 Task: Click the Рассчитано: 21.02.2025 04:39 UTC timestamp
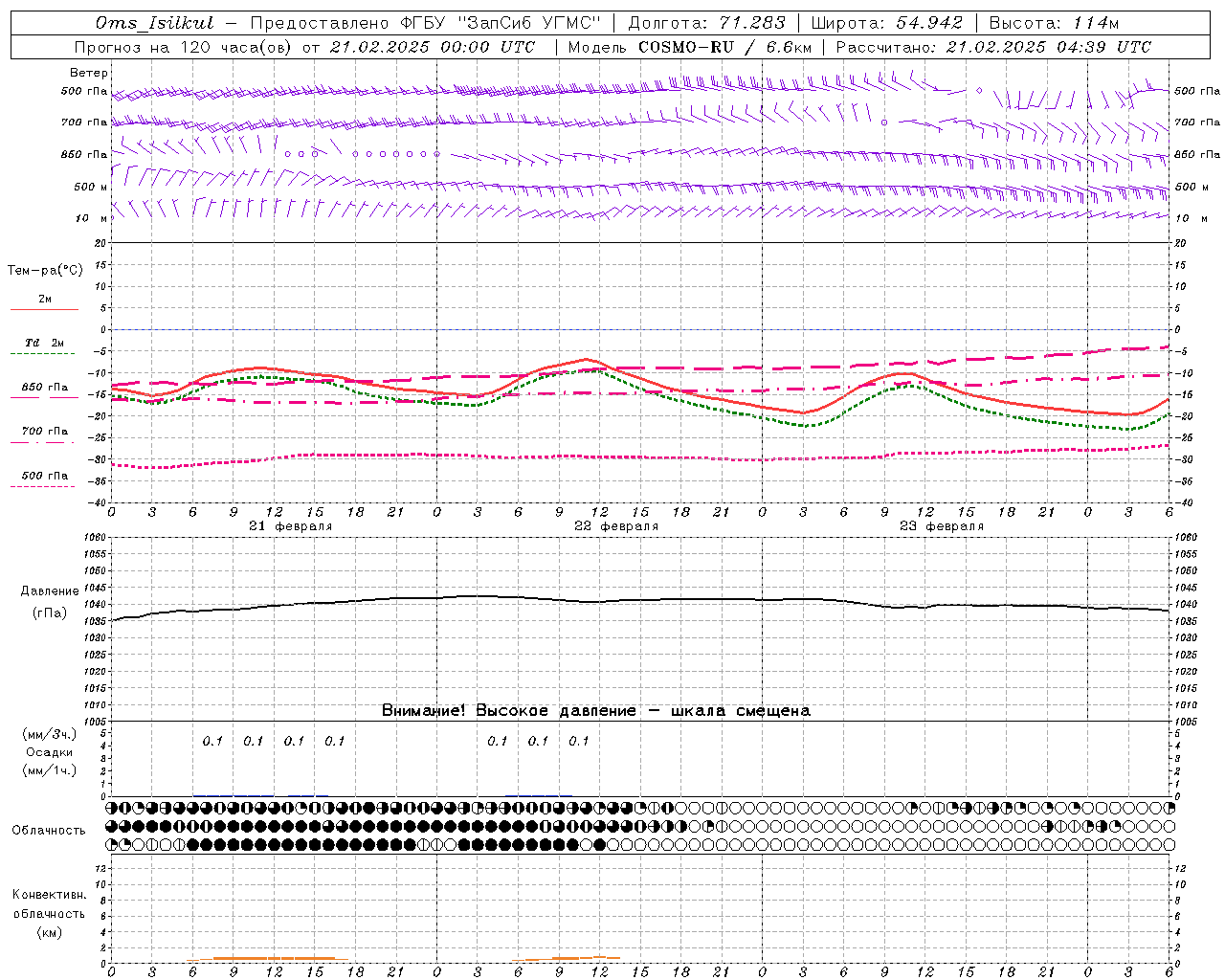pyautogui.click(x=993, y=47)
